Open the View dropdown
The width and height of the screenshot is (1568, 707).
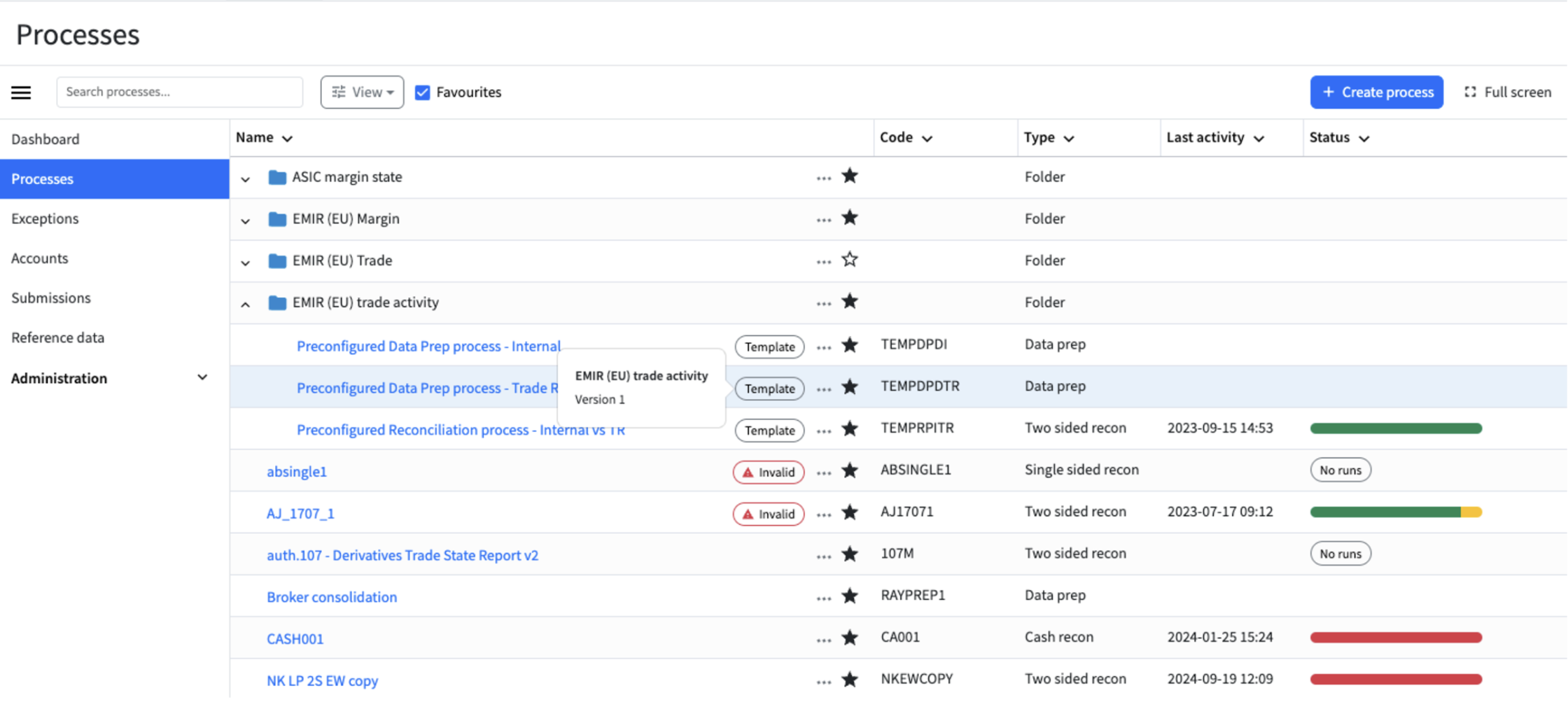tap(362, 92)
